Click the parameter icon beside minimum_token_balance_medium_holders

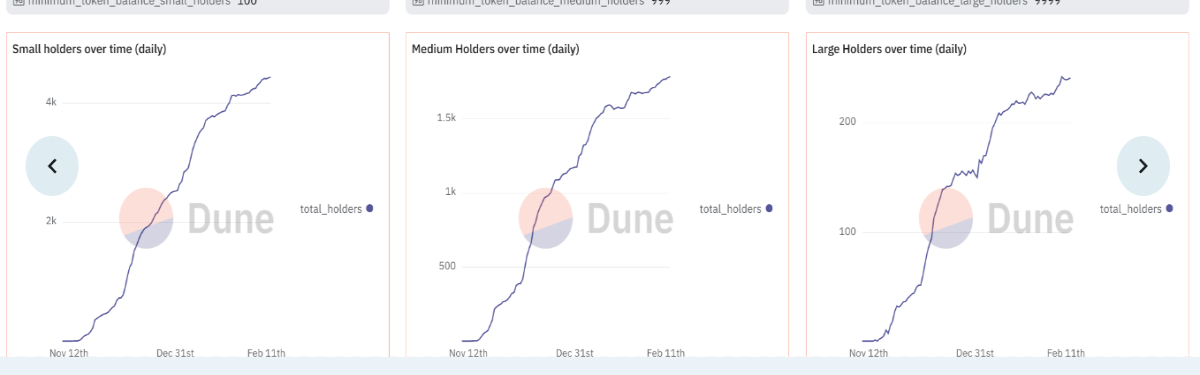coord(418,3)
